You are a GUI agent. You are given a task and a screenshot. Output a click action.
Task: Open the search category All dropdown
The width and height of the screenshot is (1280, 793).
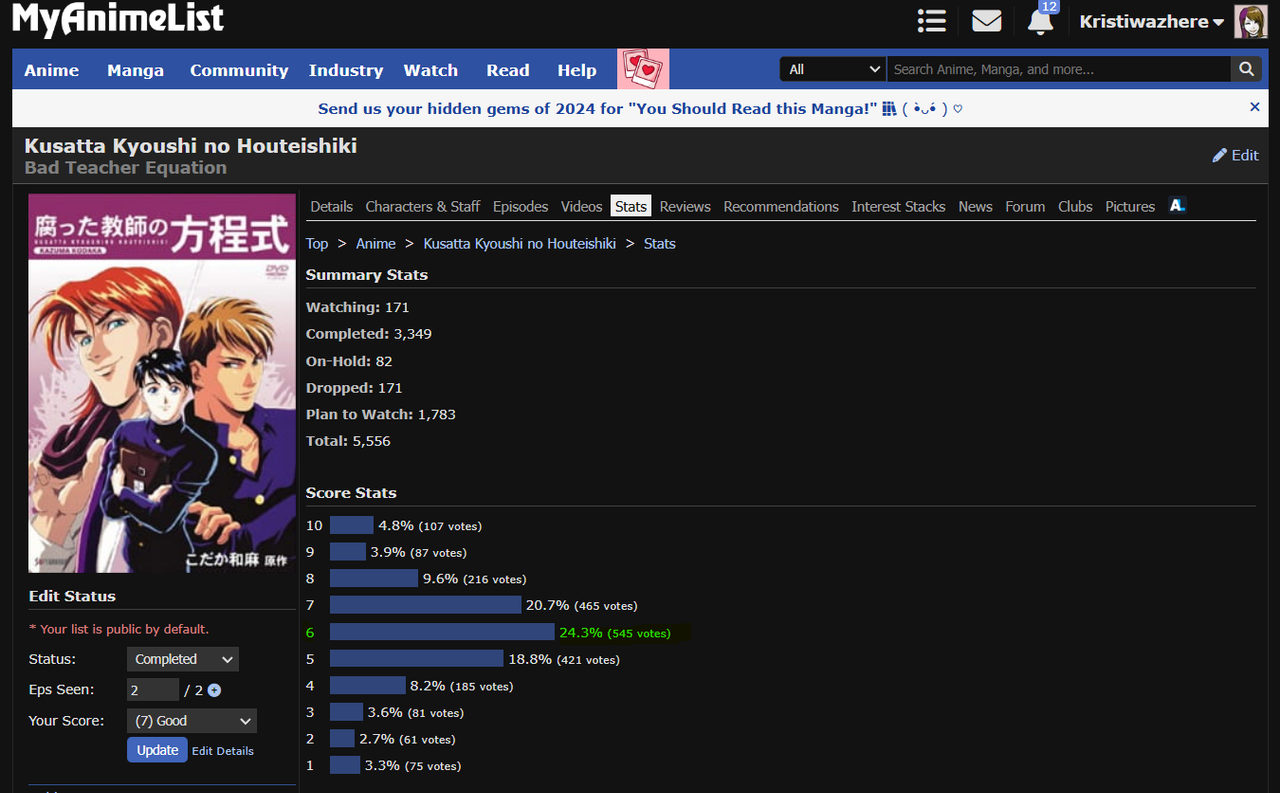click(x=833, y=69)
